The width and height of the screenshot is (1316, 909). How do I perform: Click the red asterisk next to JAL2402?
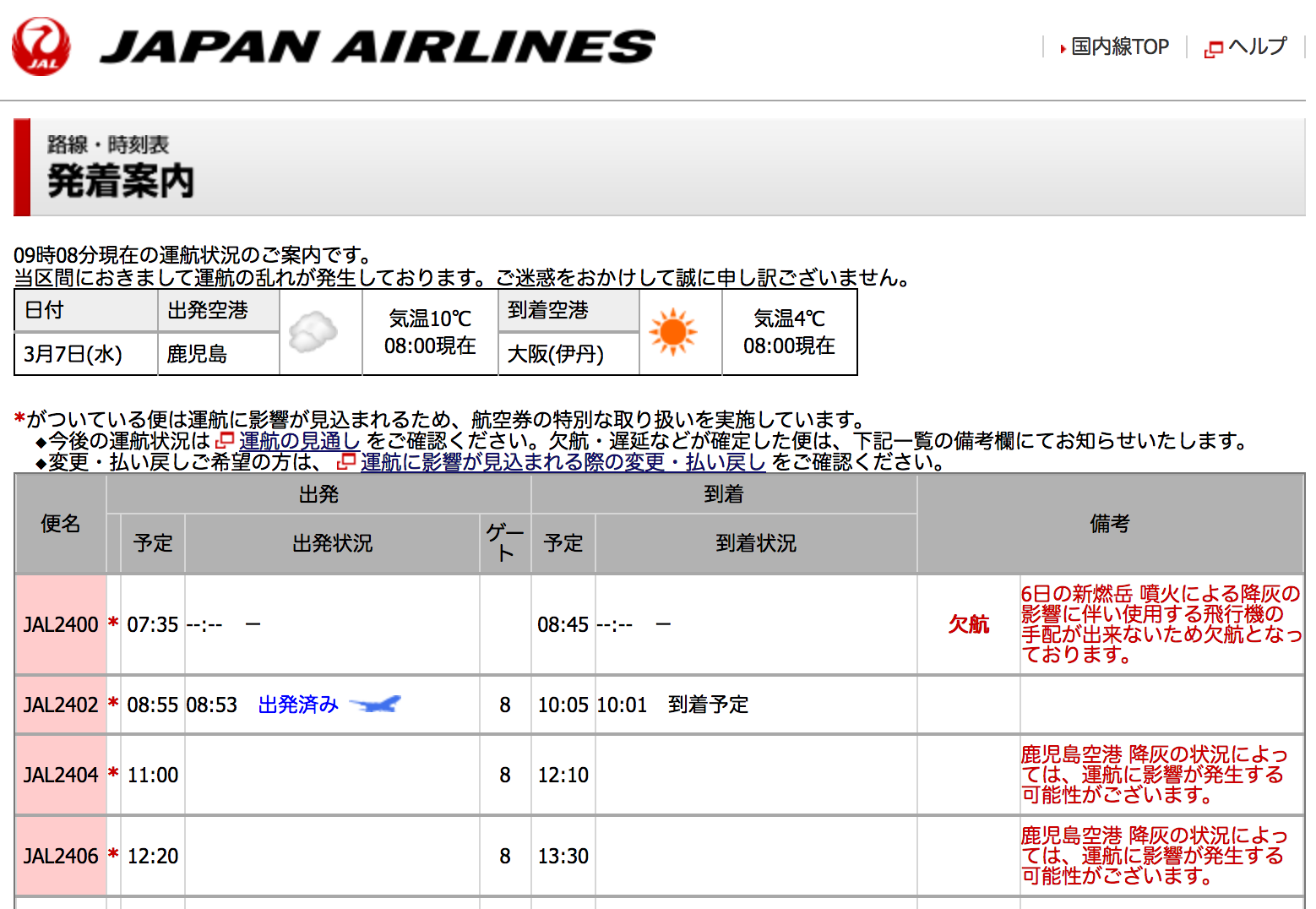[113, 704]
